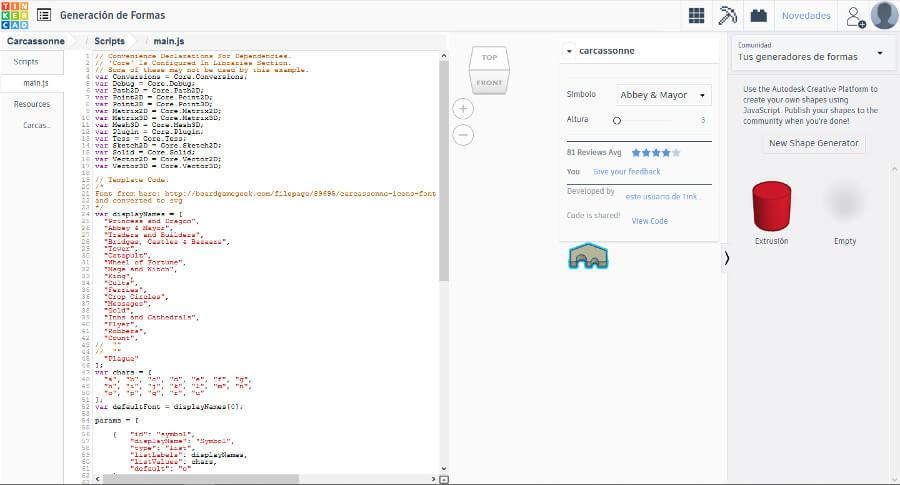This screenshot has height=485, width=900.
Task: Click the invite user icon
Action: tap(855, 16)
